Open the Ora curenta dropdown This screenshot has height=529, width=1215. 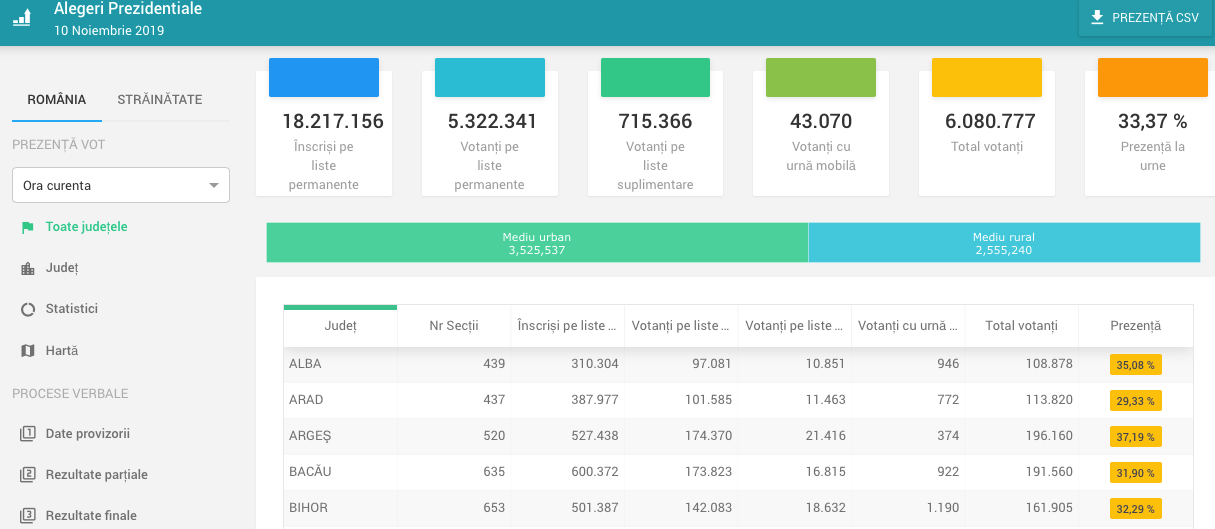pyautogui.click(x=121, y=185)
